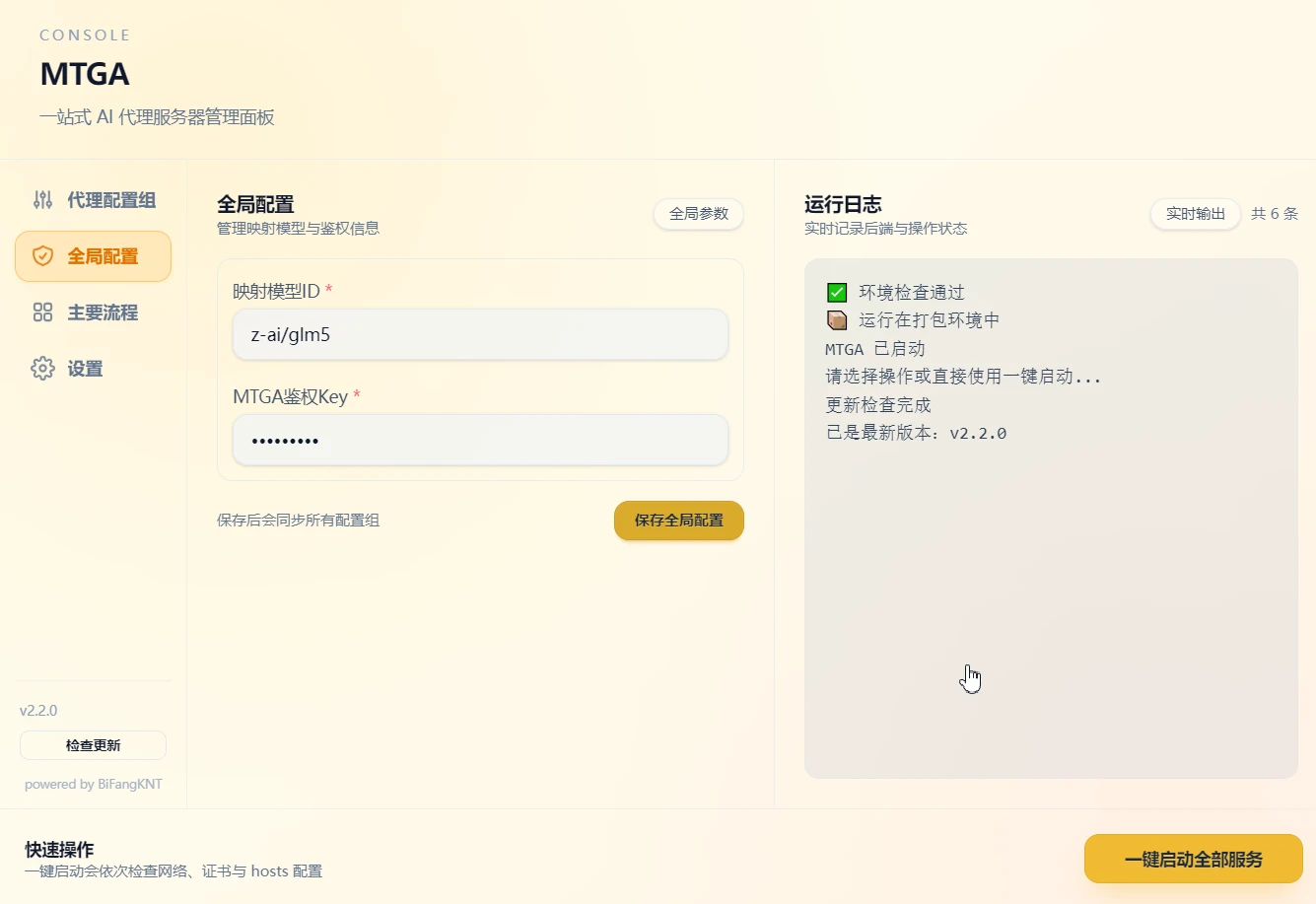
Task: Click the sliders icon beside 代理配置组
Action: tap(42, 200)
